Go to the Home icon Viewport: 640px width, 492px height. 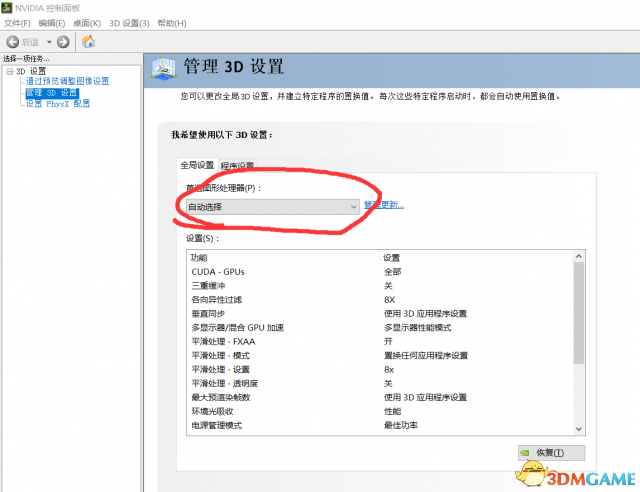pyautogui.click(x=88, y=42)
